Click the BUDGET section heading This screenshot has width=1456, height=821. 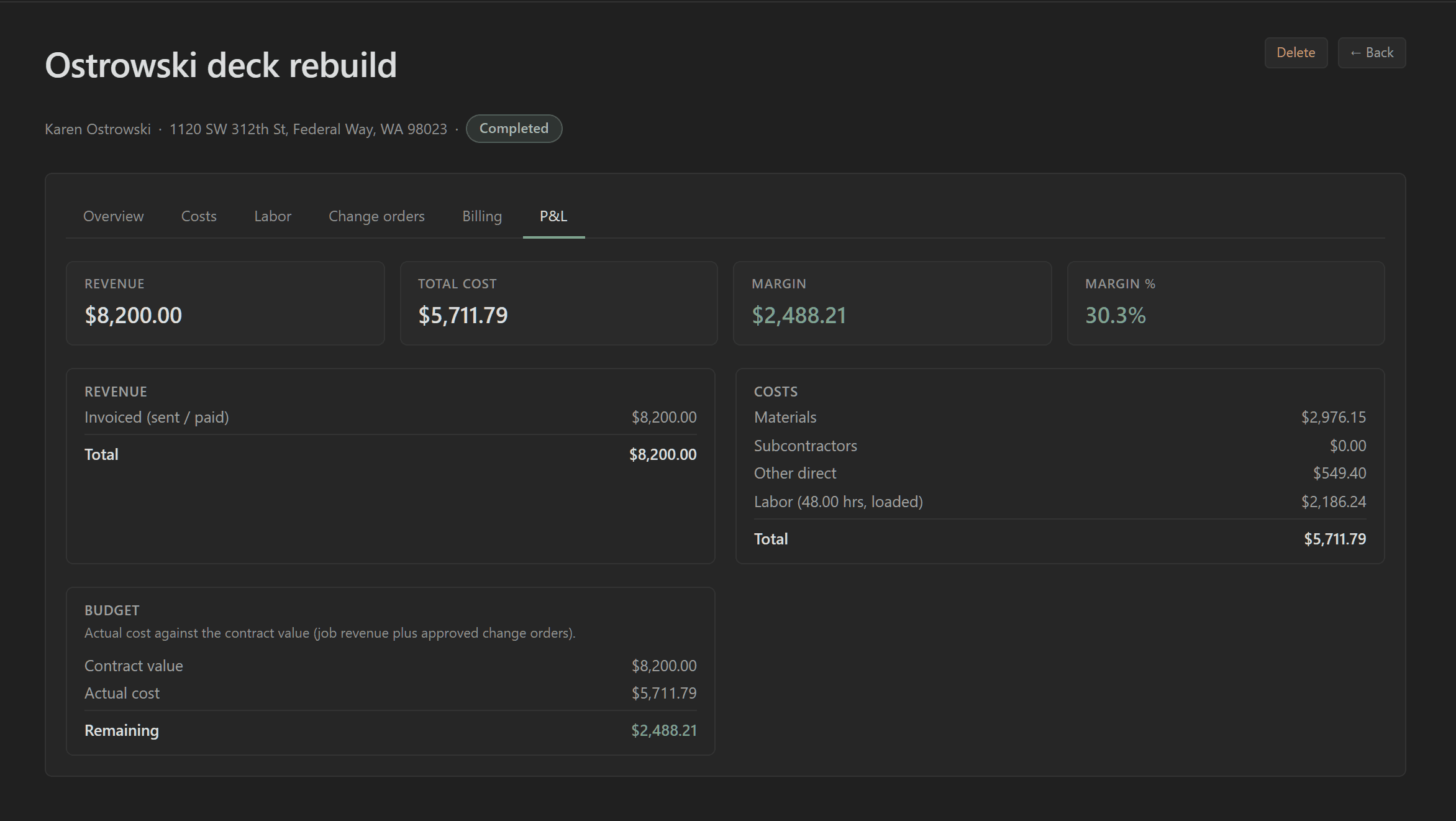click(112, 610)
